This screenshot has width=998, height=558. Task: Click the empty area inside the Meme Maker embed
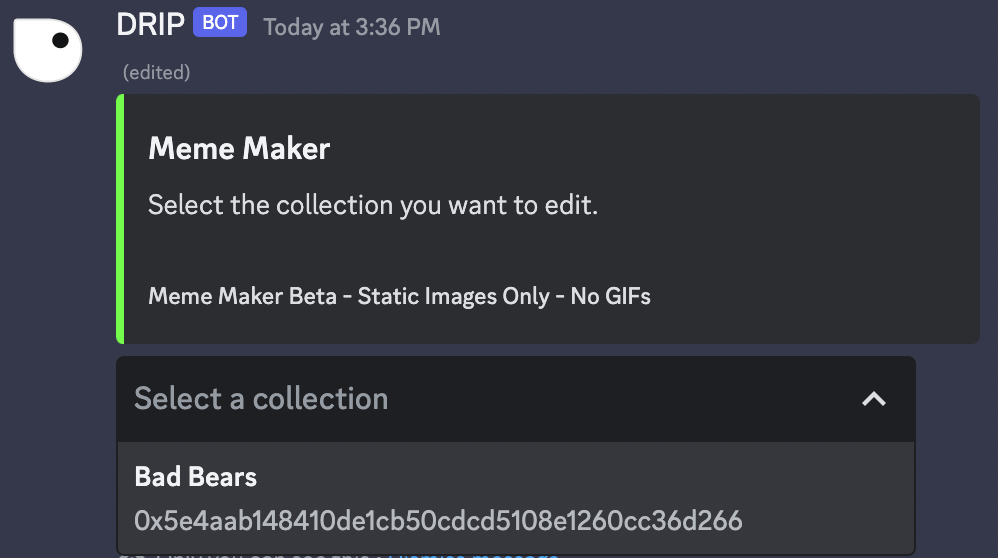(800, 220)
